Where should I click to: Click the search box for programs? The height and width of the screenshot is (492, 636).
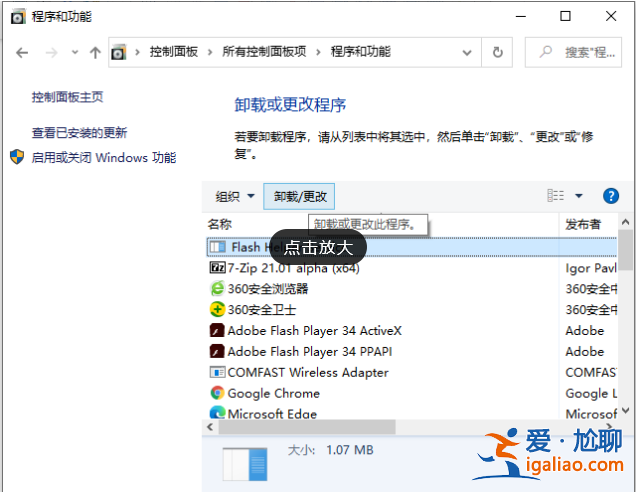coord(573,52)
